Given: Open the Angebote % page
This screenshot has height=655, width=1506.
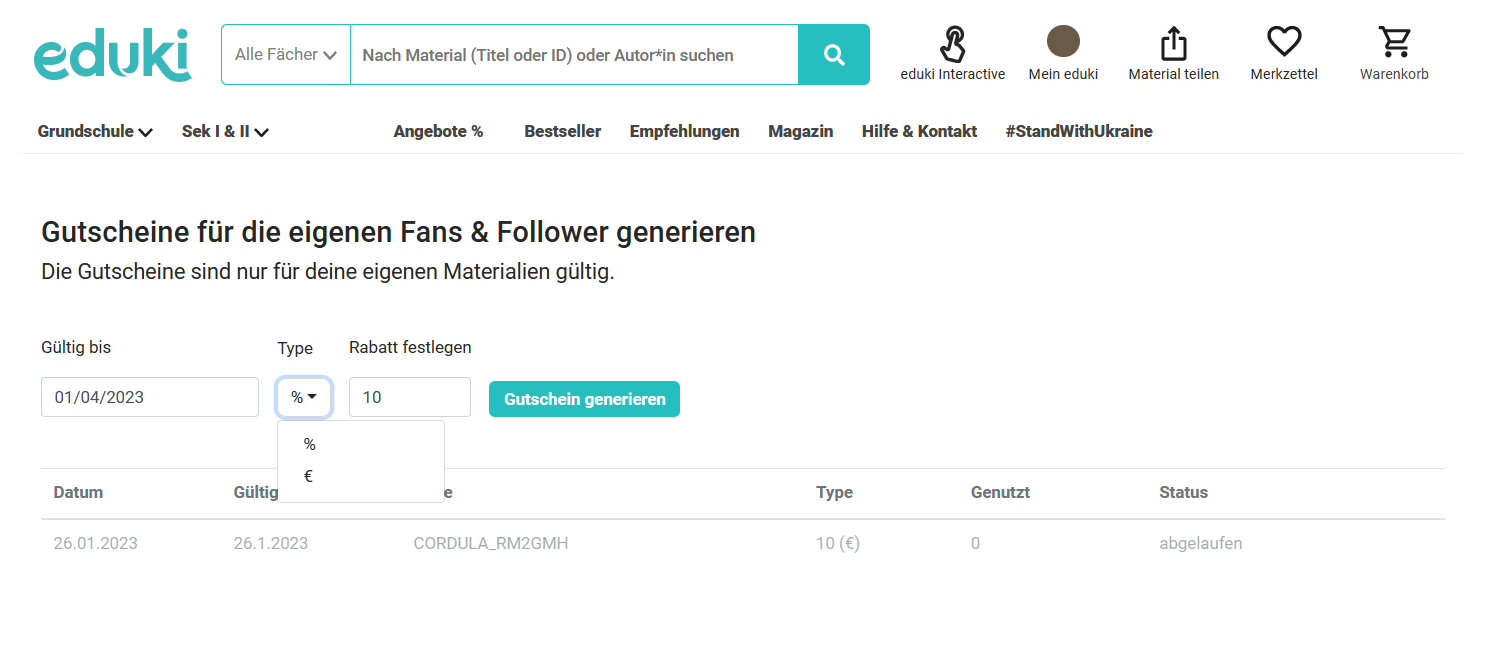Looking at the screenshot, I should click(x=438, y=131).
